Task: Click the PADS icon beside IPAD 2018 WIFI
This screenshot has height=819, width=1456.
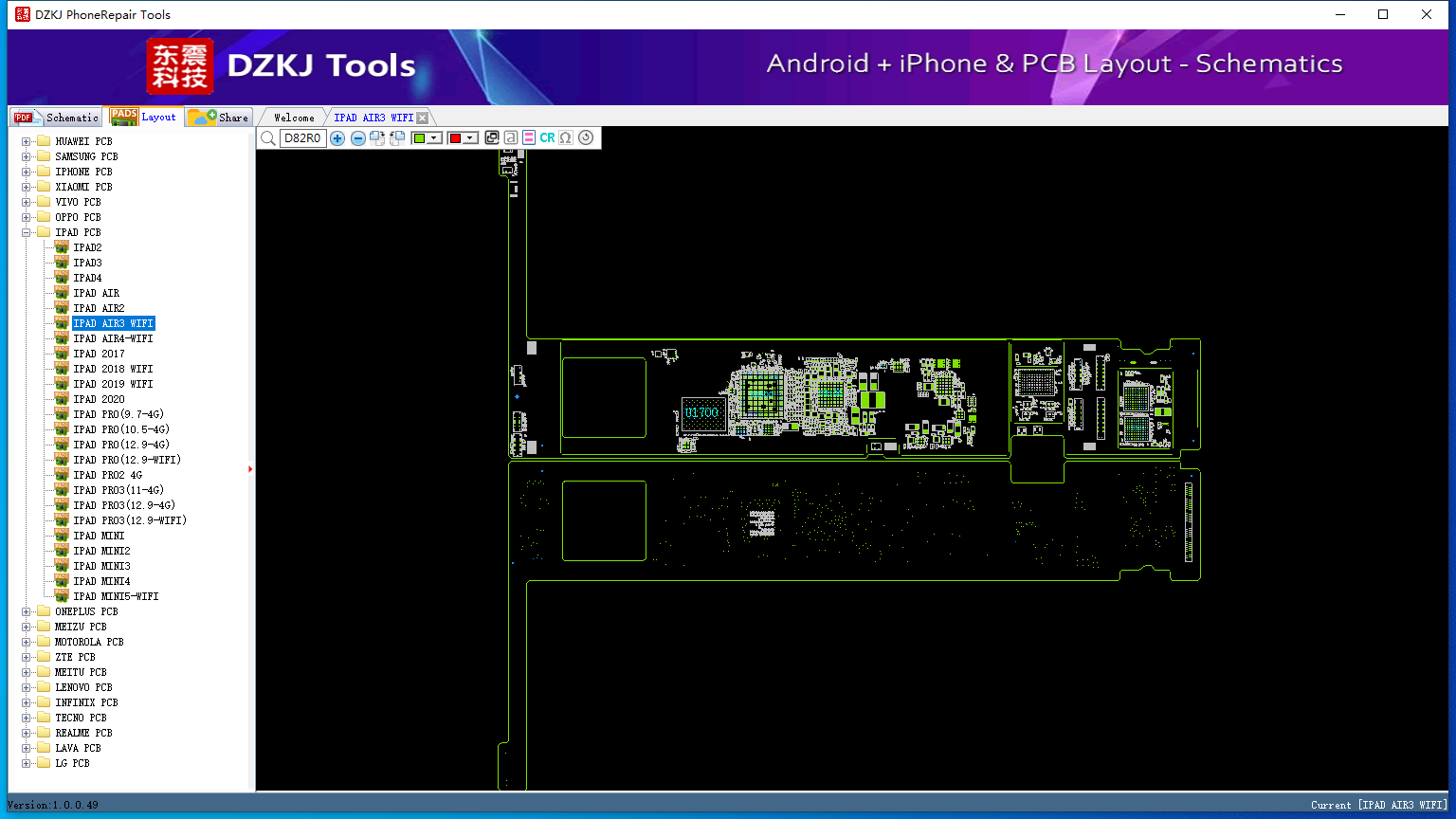Action: click(x=62, y=368)
